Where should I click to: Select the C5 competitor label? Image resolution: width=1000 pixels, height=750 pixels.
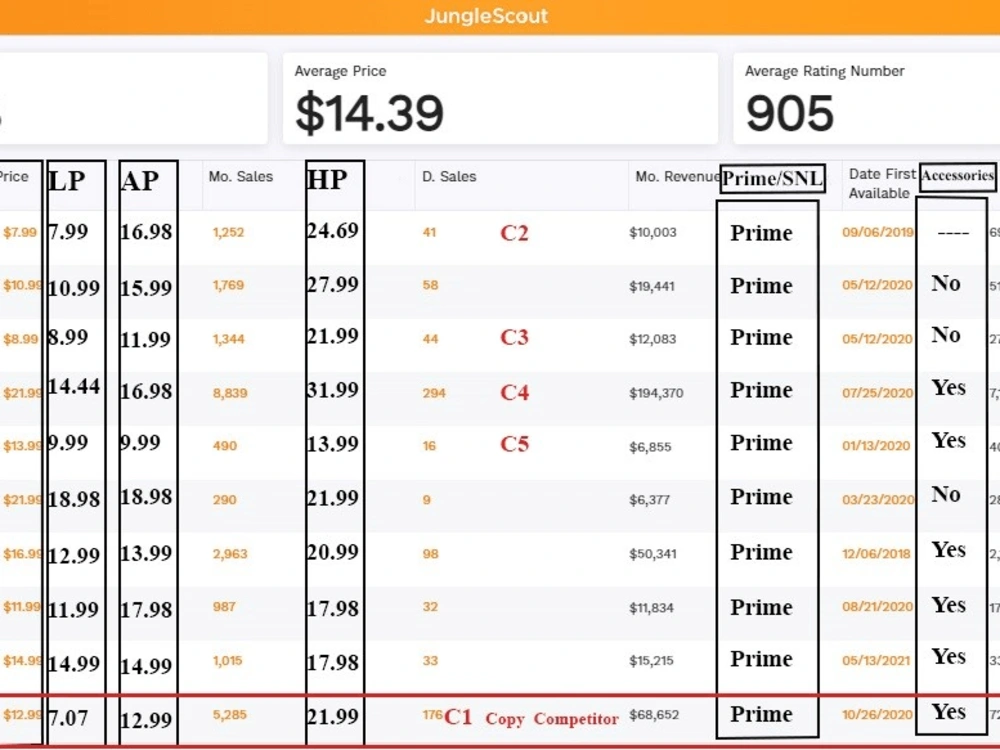pos(514,444)
